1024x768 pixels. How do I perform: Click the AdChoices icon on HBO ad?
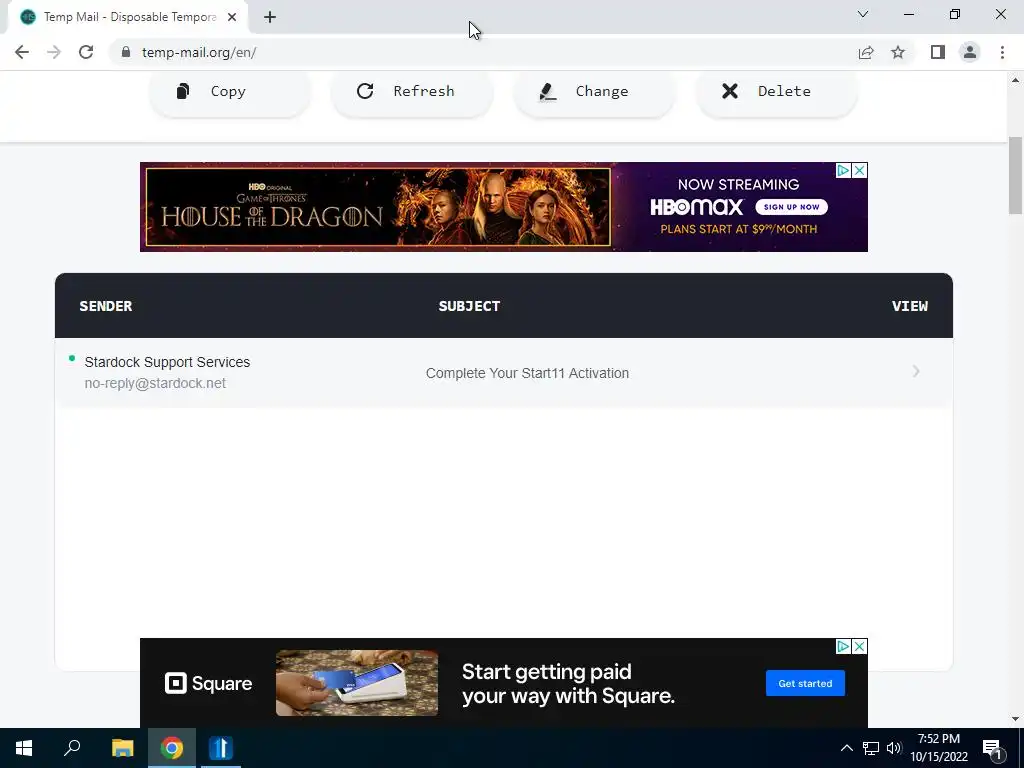click(x=843, y=170)
